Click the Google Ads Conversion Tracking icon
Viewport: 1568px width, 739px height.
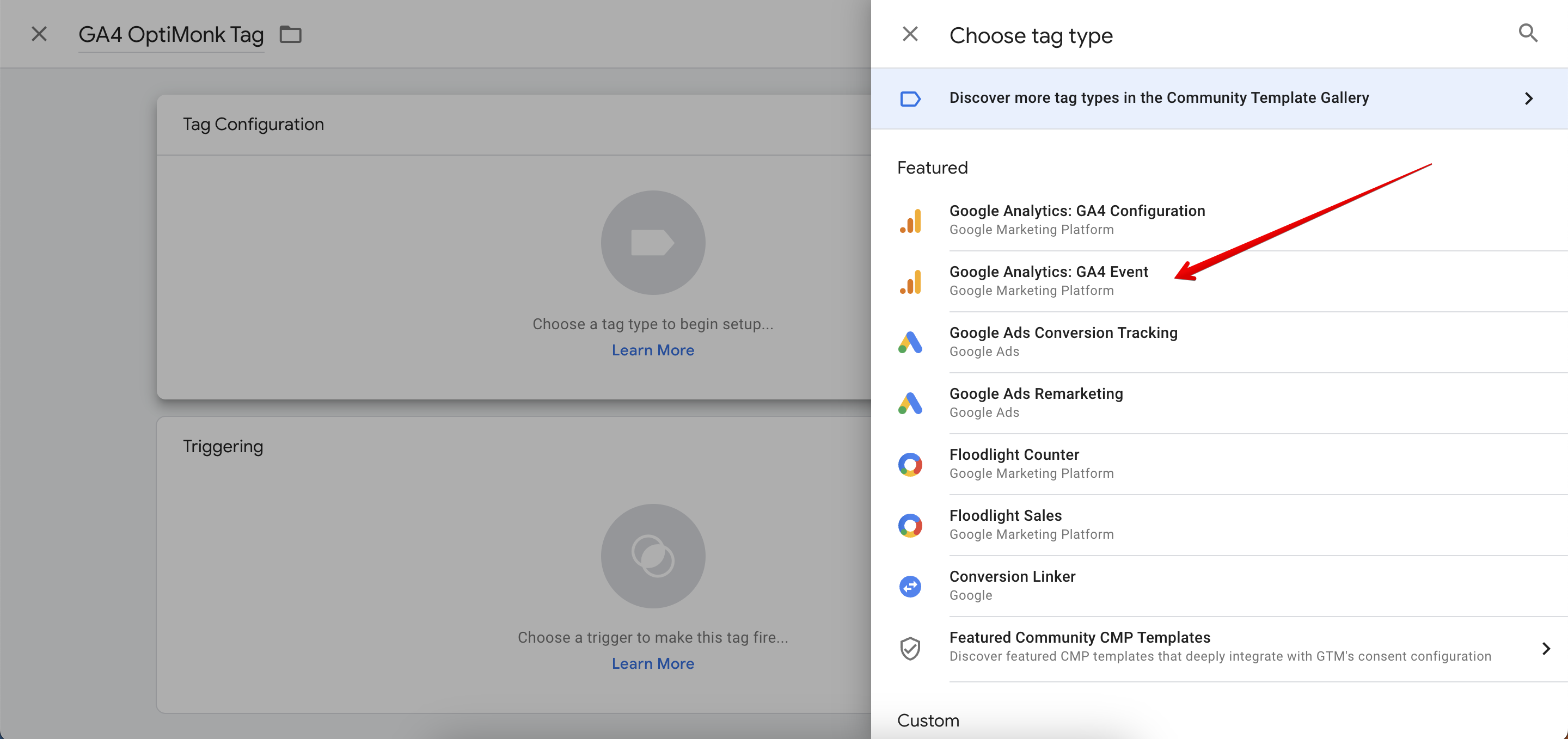910,342
